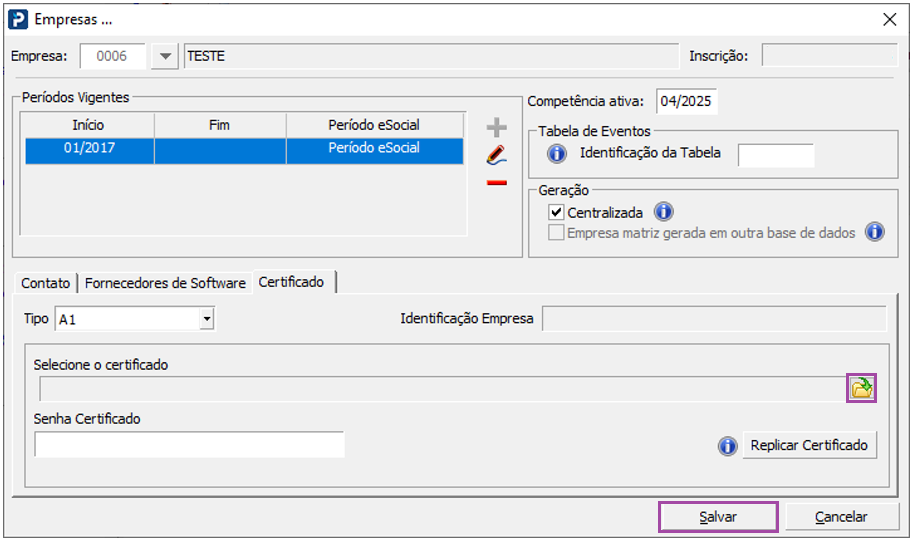Expand the Tipo A1 dropdown
Screen dimensions: 914x542
(x=206, y=319)
